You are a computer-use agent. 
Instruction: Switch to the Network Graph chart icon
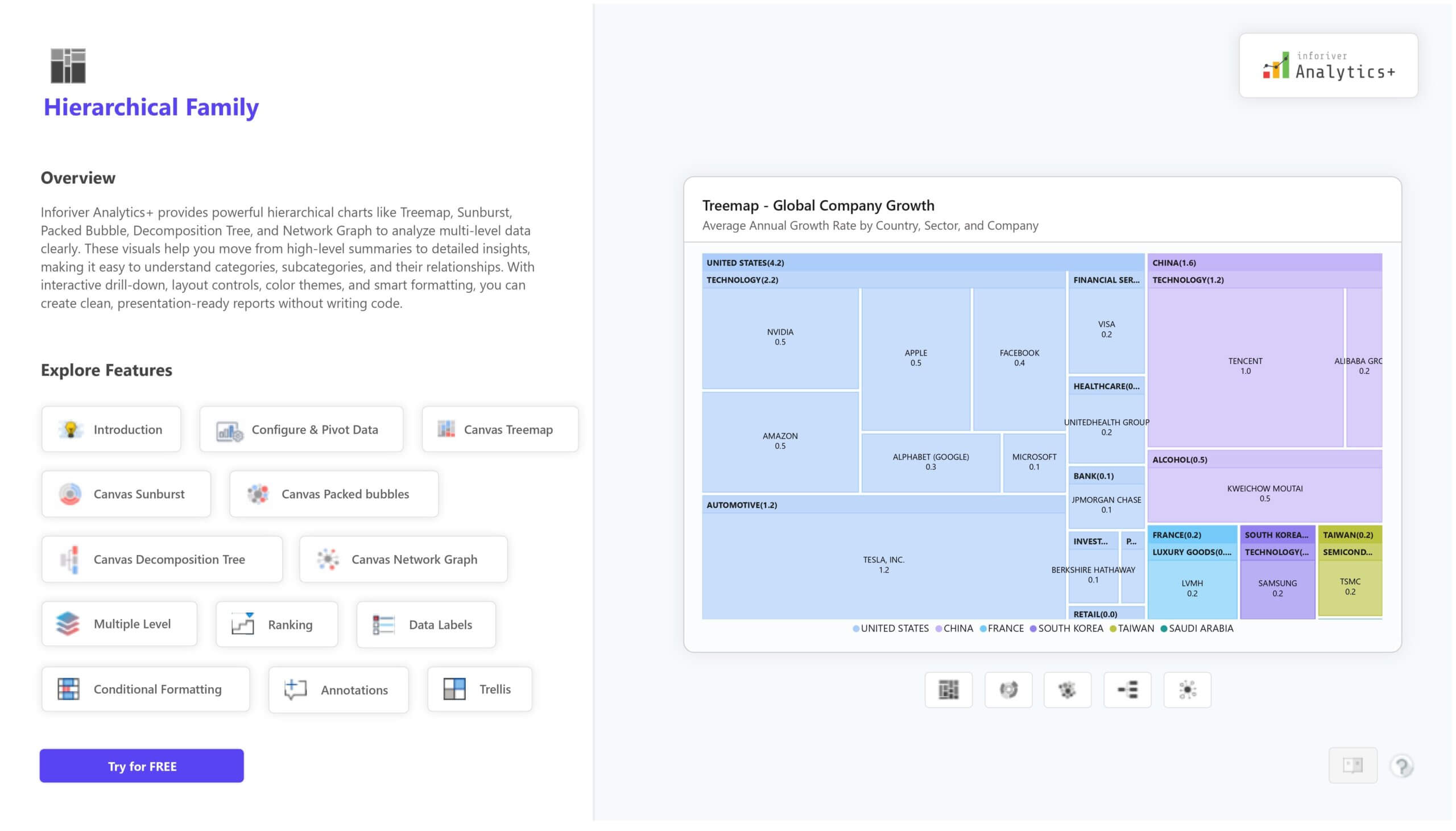(1187, 689)
